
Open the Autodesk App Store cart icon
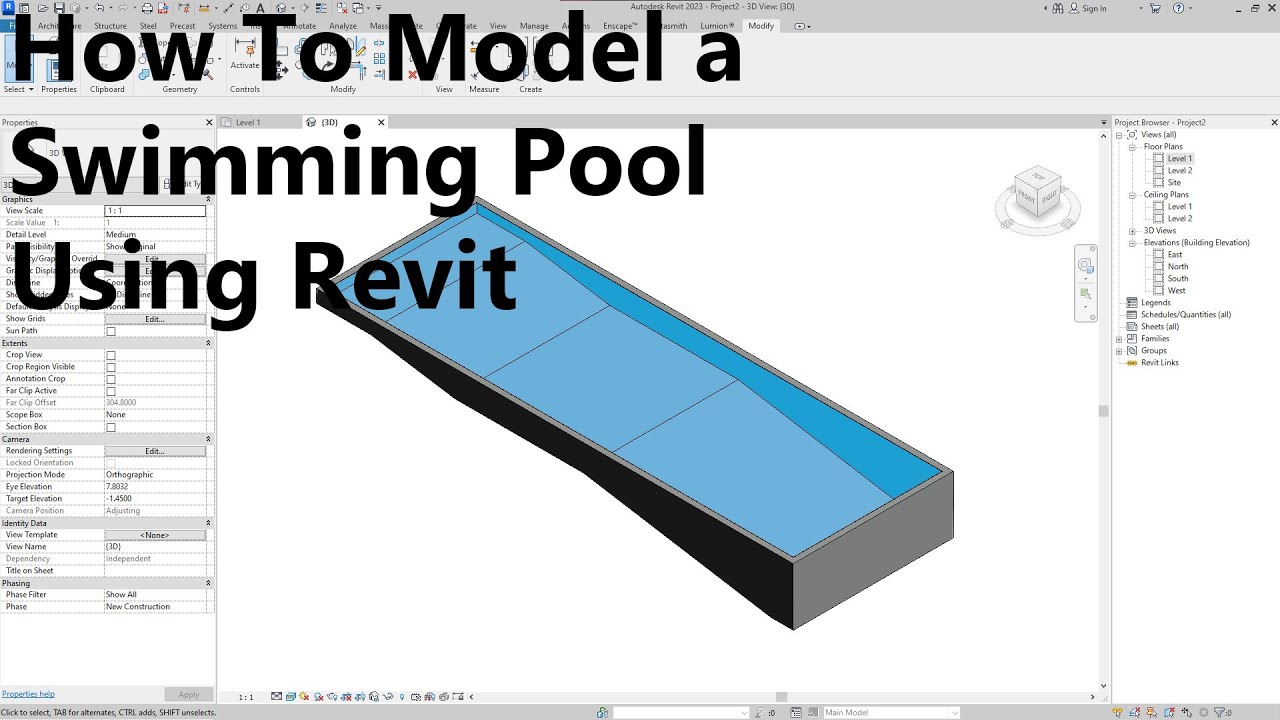(x=1155, y=8)
